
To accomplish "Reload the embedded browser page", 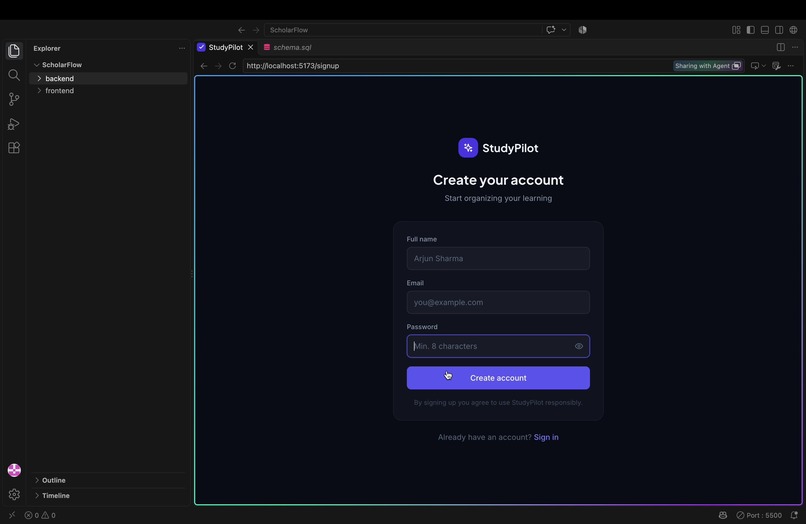I will pyautogui.click(x=232, y=66).
